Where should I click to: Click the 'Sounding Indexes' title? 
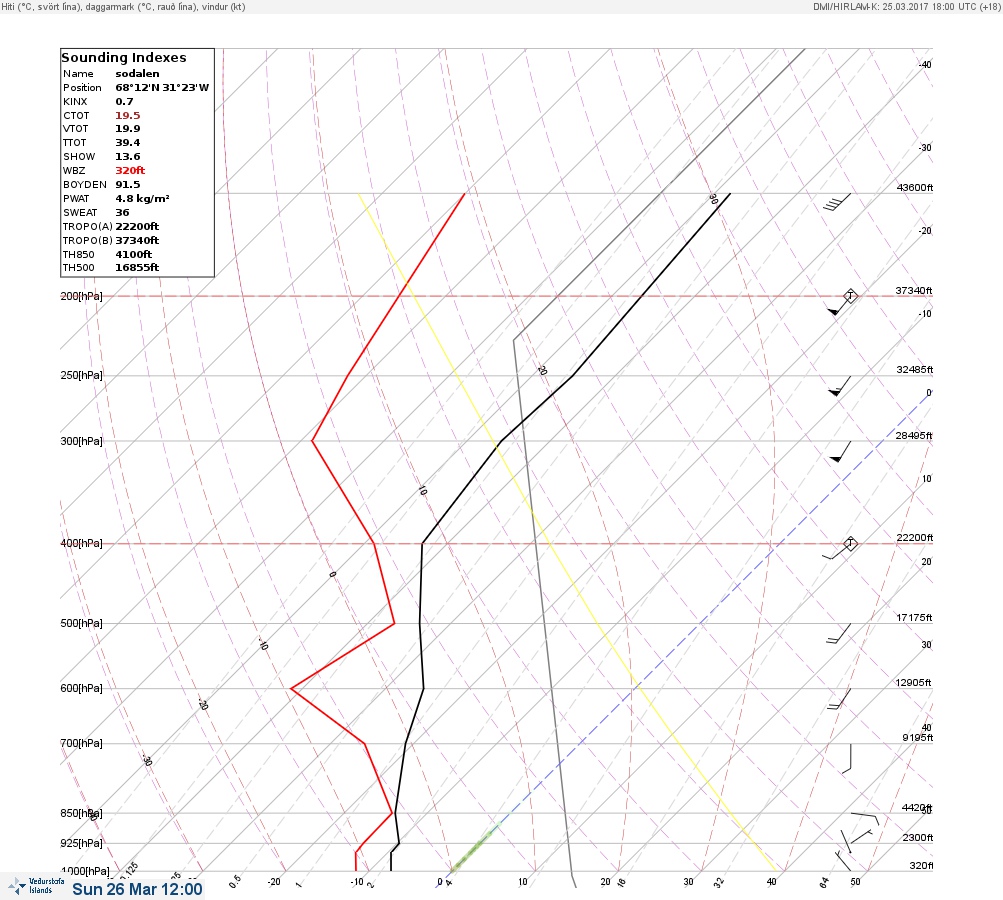click(123, 58)
